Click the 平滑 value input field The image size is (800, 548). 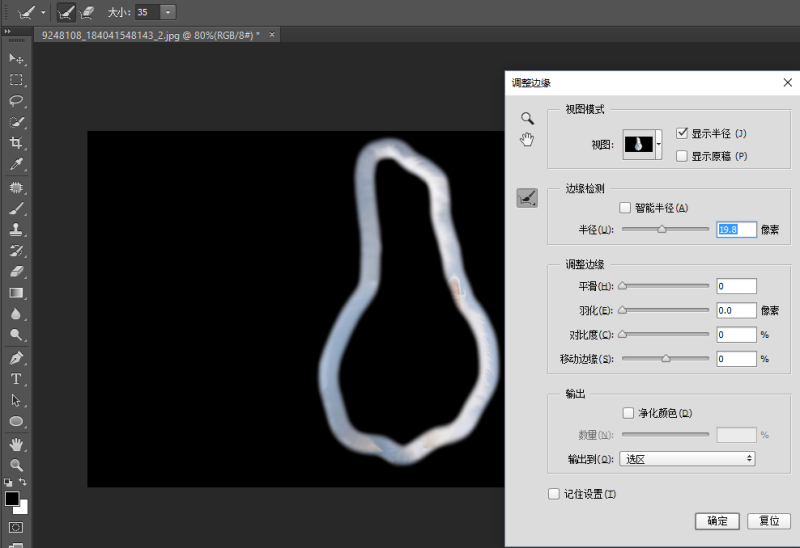point(736,286)
